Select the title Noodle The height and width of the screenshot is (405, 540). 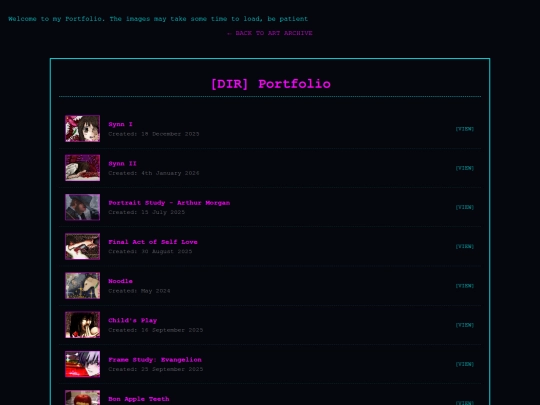121,281
